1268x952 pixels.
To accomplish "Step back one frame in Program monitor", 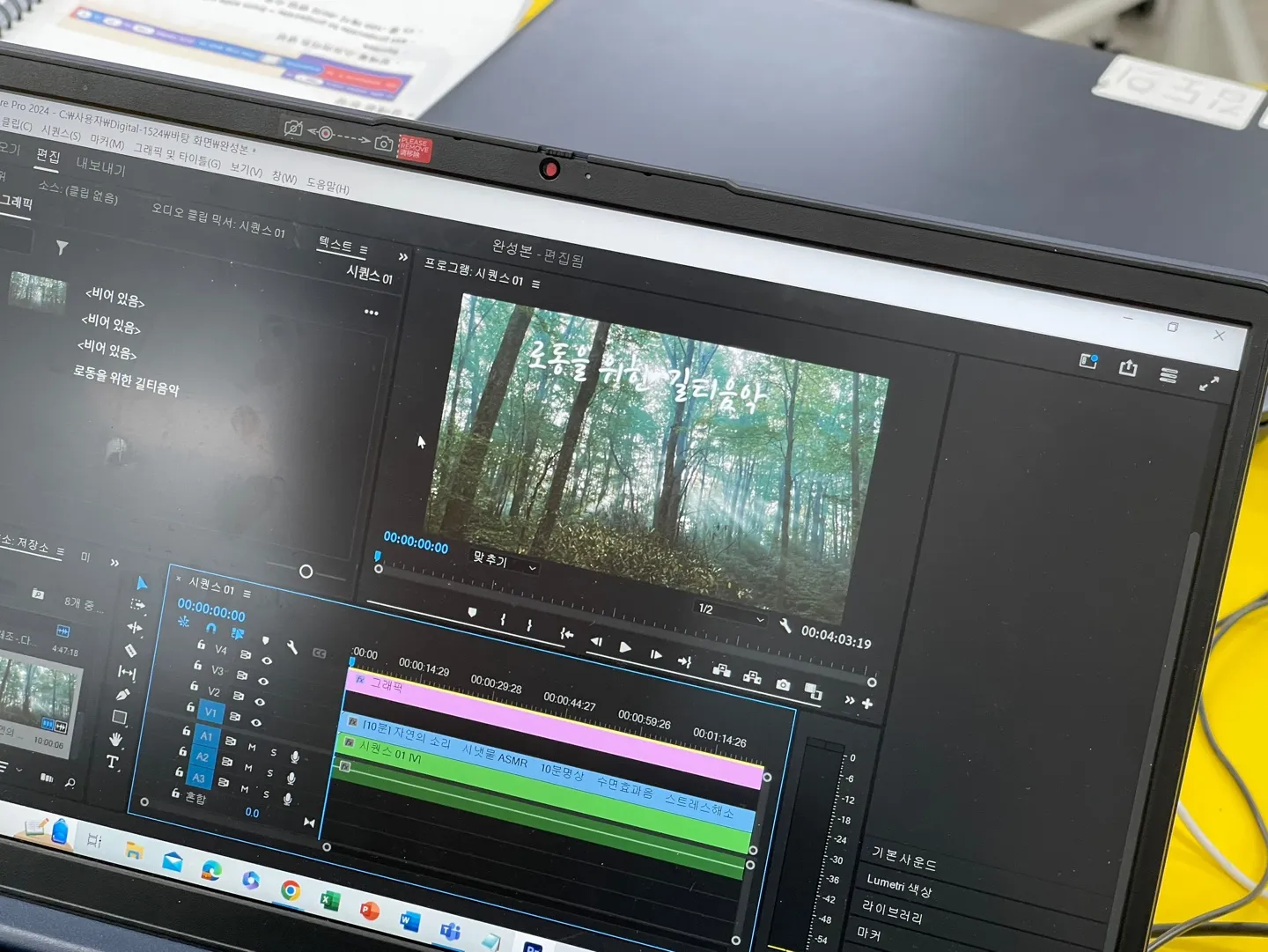I will click(x=596, y=641).
